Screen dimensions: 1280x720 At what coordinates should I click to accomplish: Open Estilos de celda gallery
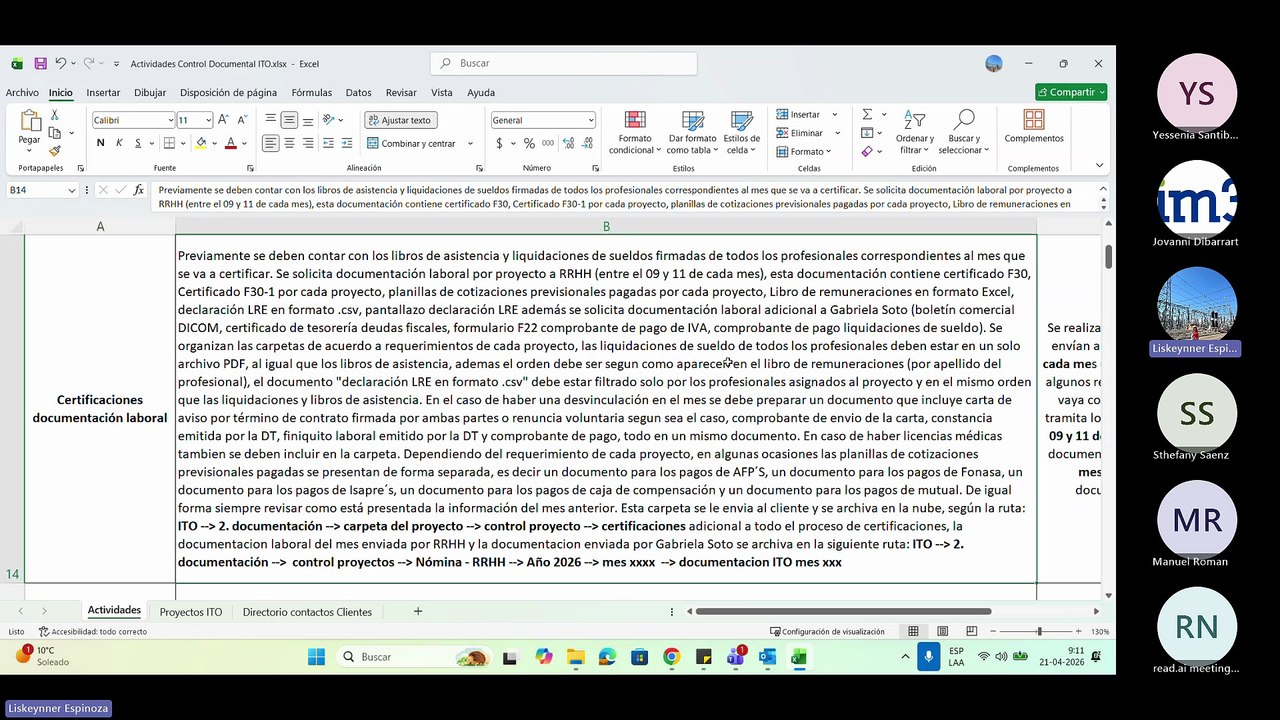point(742,132)
